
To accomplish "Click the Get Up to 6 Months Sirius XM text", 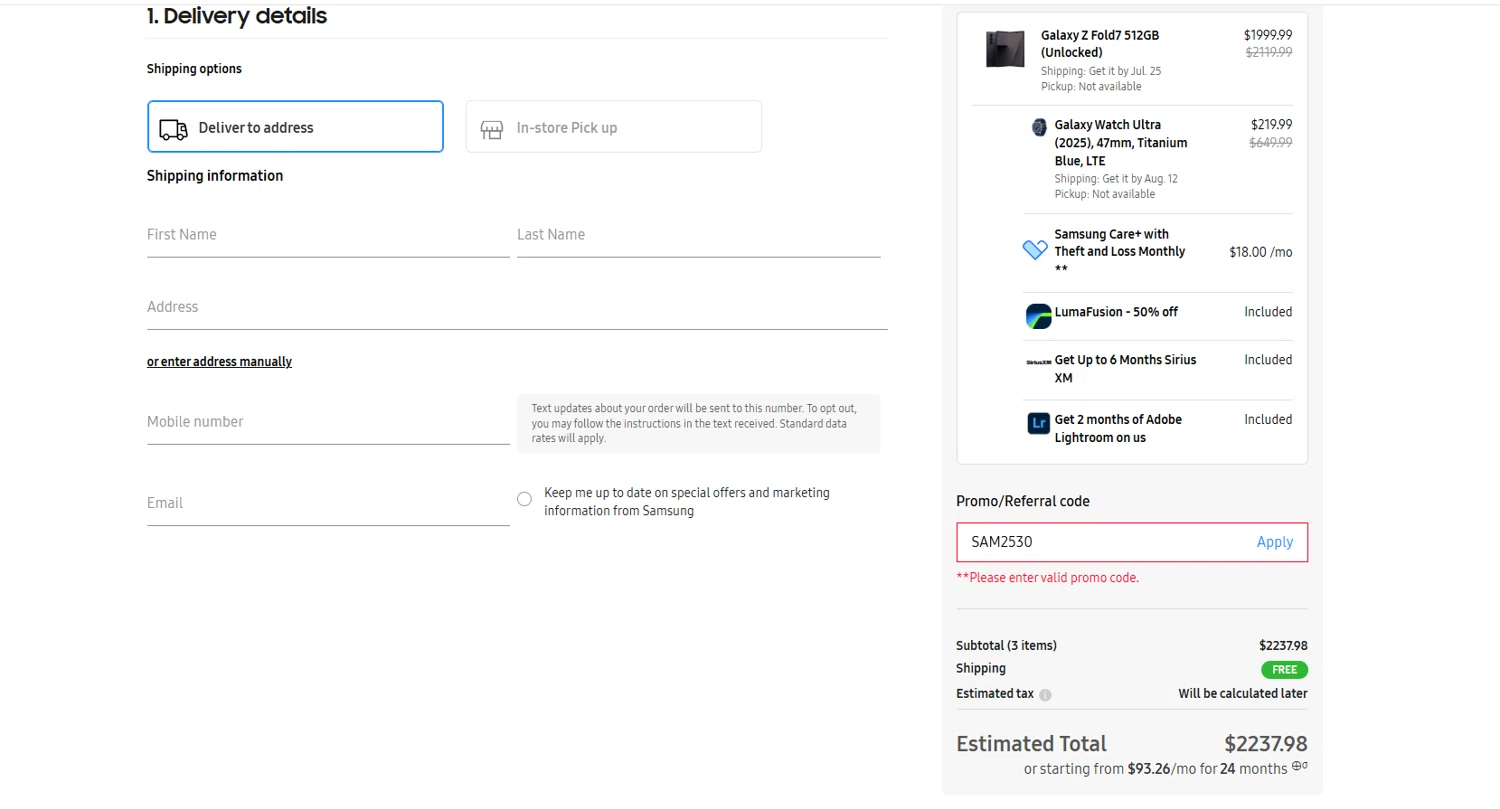I will (1125, 369).
